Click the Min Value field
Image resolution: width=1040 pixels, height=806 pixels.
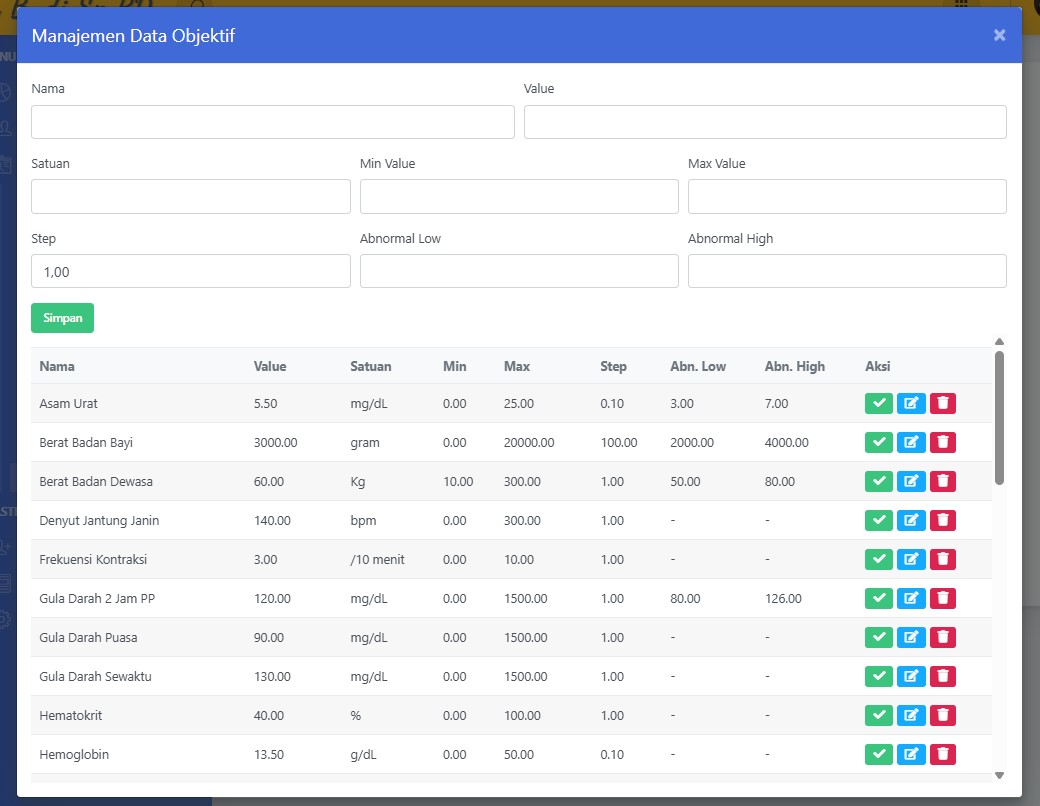pyautogui.click(x=518, y=197)
